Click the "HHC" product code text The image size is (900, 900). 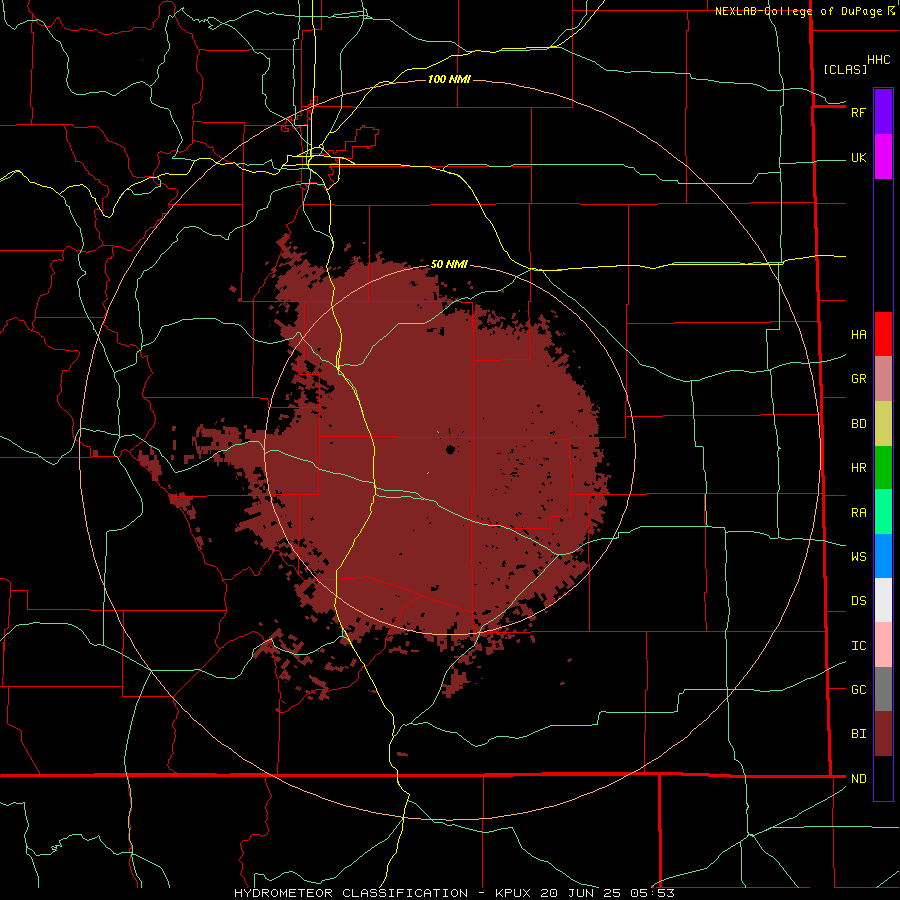pyautogui.click(x=878, y=60)
